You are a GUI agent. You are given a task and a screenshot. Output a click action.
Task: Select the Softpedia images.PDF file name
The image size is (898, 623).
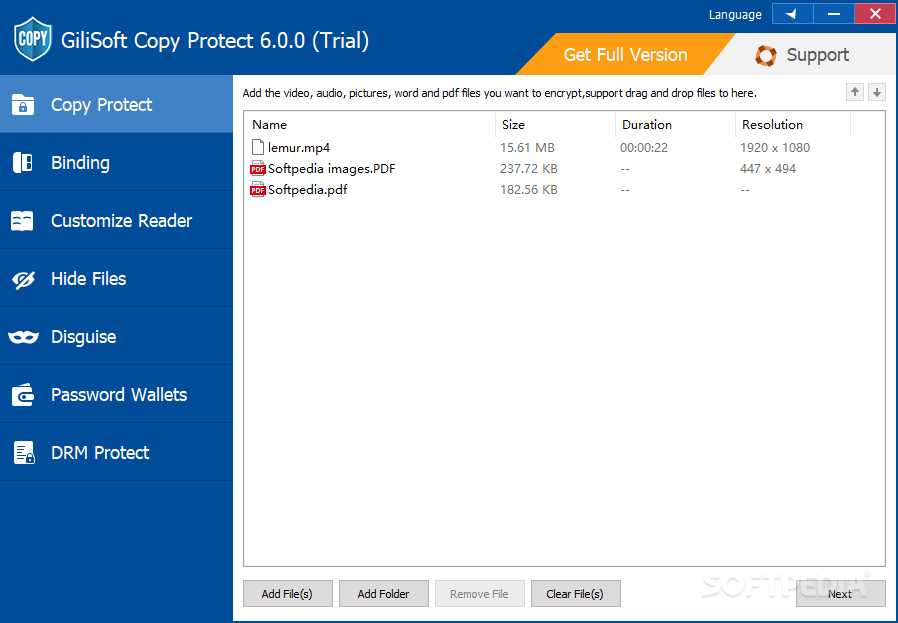tap(332, 169)
